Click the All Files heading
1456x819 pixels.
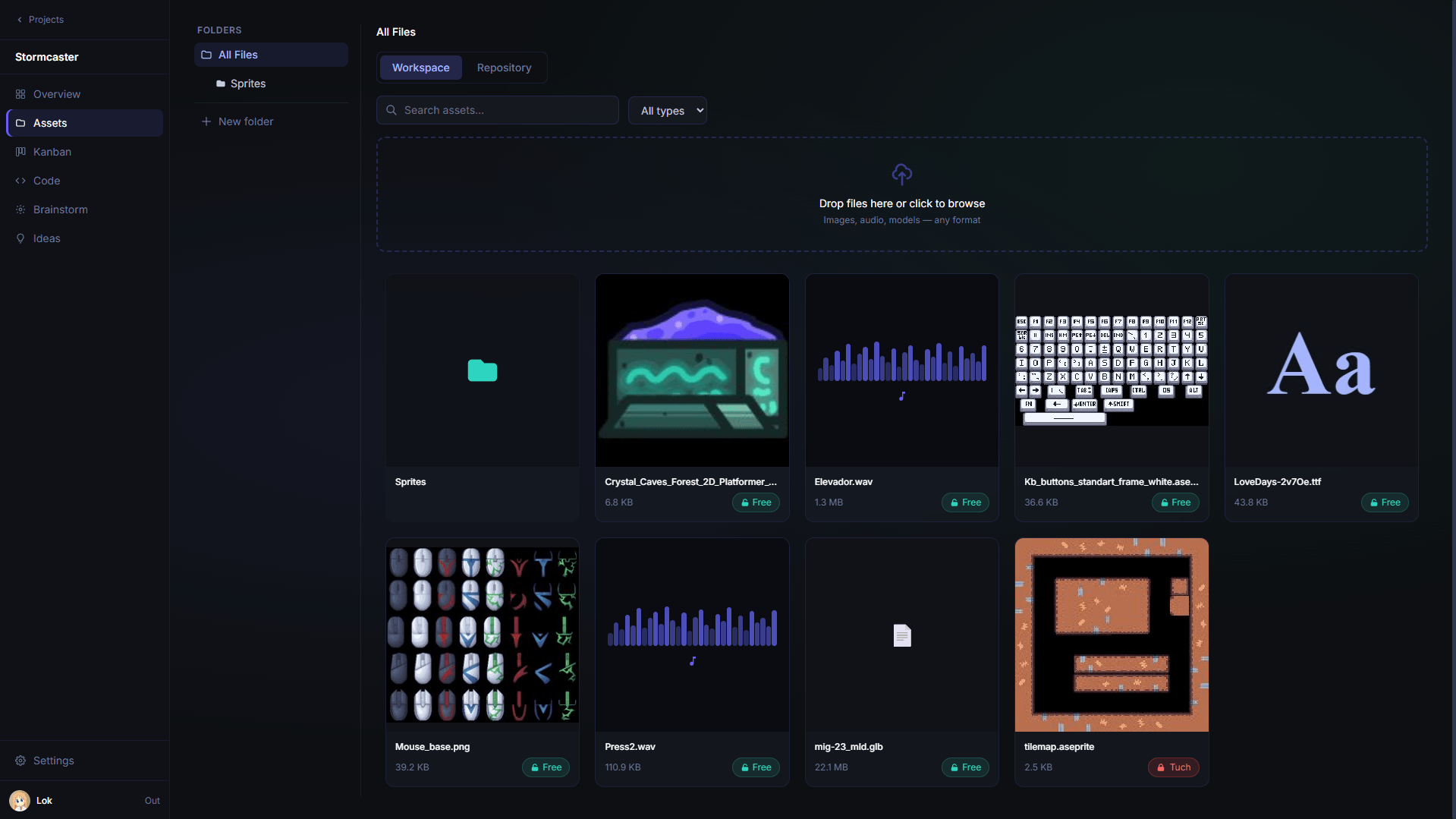pos(395,32)
